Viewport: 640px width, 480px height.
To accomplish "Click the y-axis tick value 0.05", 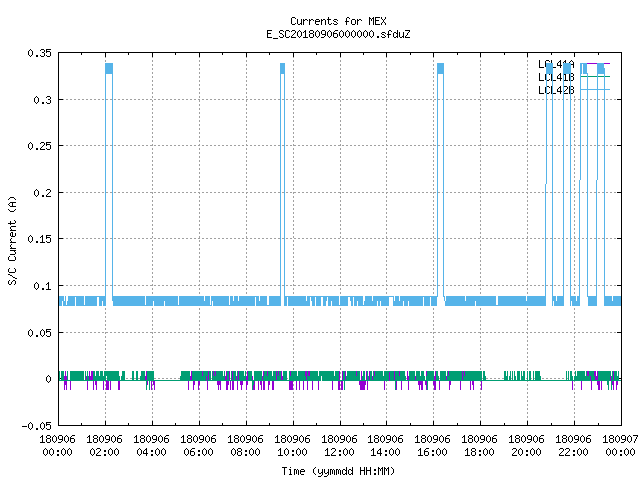I will tap(40, 333).
